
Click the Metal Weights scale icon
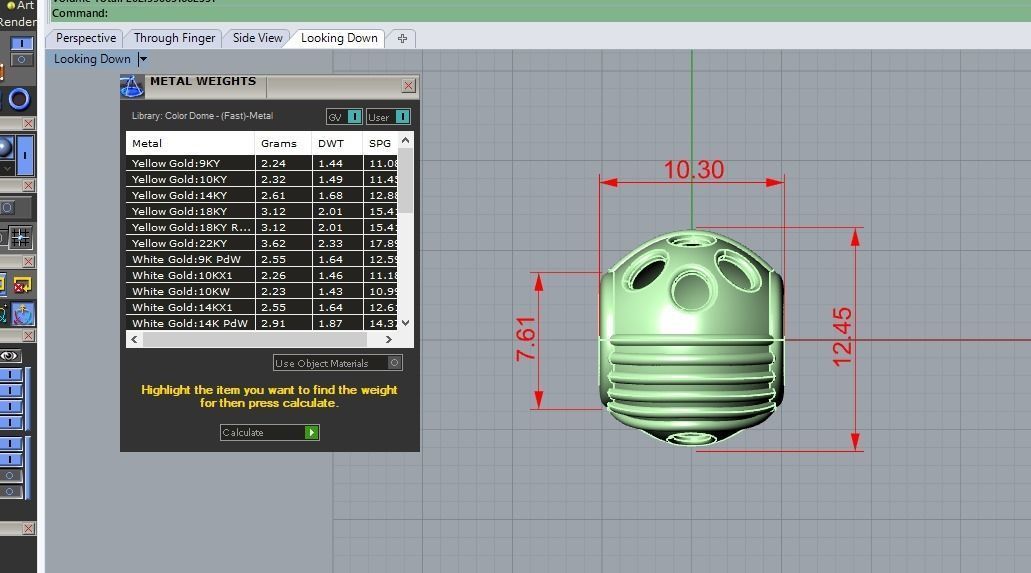pos(132,86)
